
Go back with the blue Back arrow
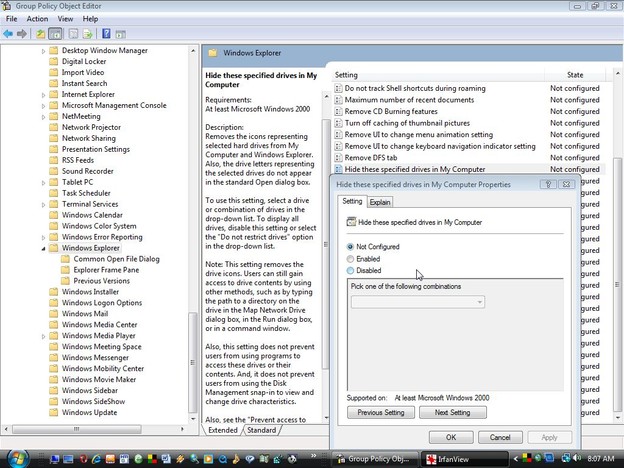click(8, 34)
